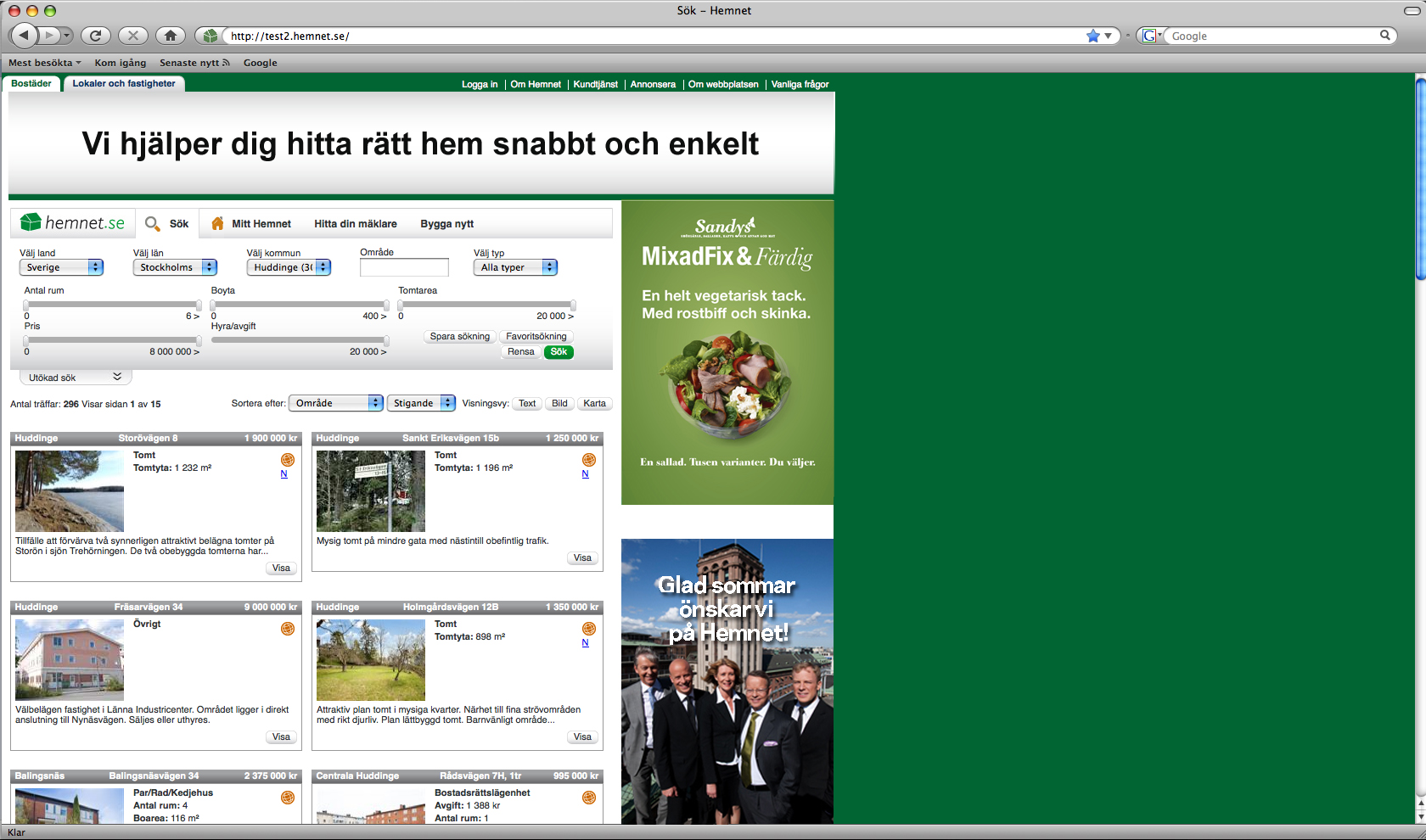Click the Google search field
The image size is (1426, 840).
coord(1273,36)
